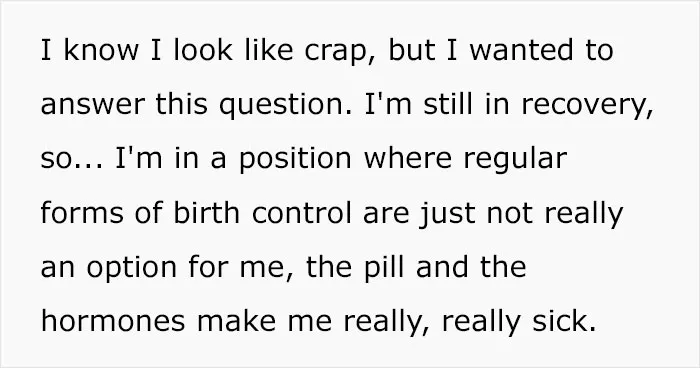Click the word "recovery," in second line
Viewport: 700px width, 368px height.
point(588,106)
